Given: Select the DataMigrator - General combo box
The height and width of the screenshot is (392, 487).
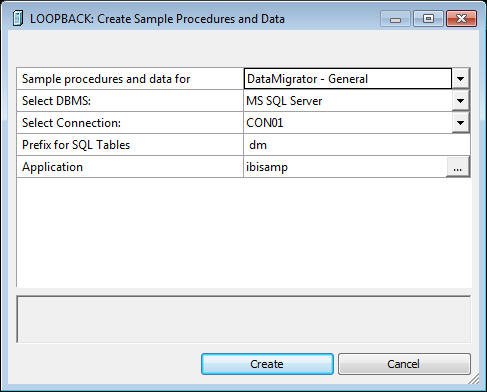Looking at the screenshot, I should click(x=348, y=79).
